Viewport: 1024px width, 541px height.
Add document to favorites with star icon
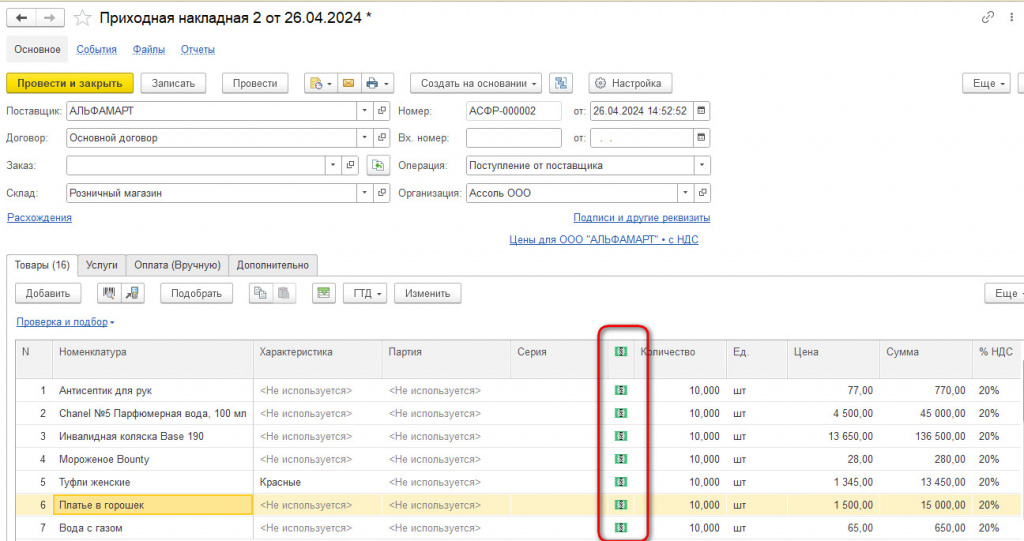[x=82, y=18]
